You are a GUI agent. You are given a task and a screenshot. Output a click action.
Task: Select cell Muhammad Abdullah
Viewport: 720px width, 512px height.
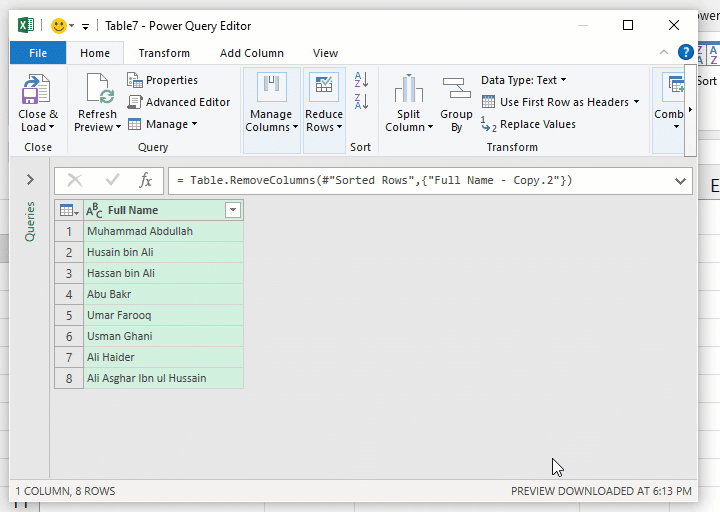pos(163,231)
